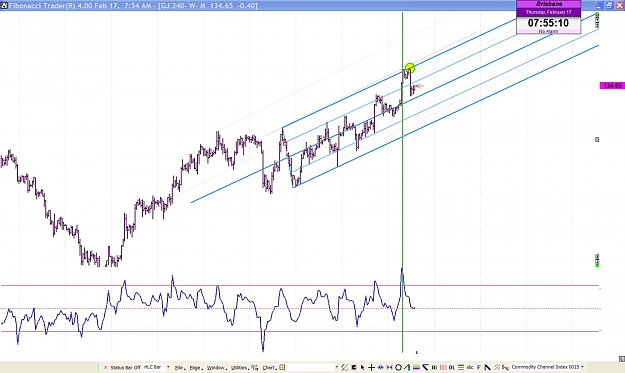Click the No Alarm label in clock
This screenshot has height=373, width=625.
(548, 31)
